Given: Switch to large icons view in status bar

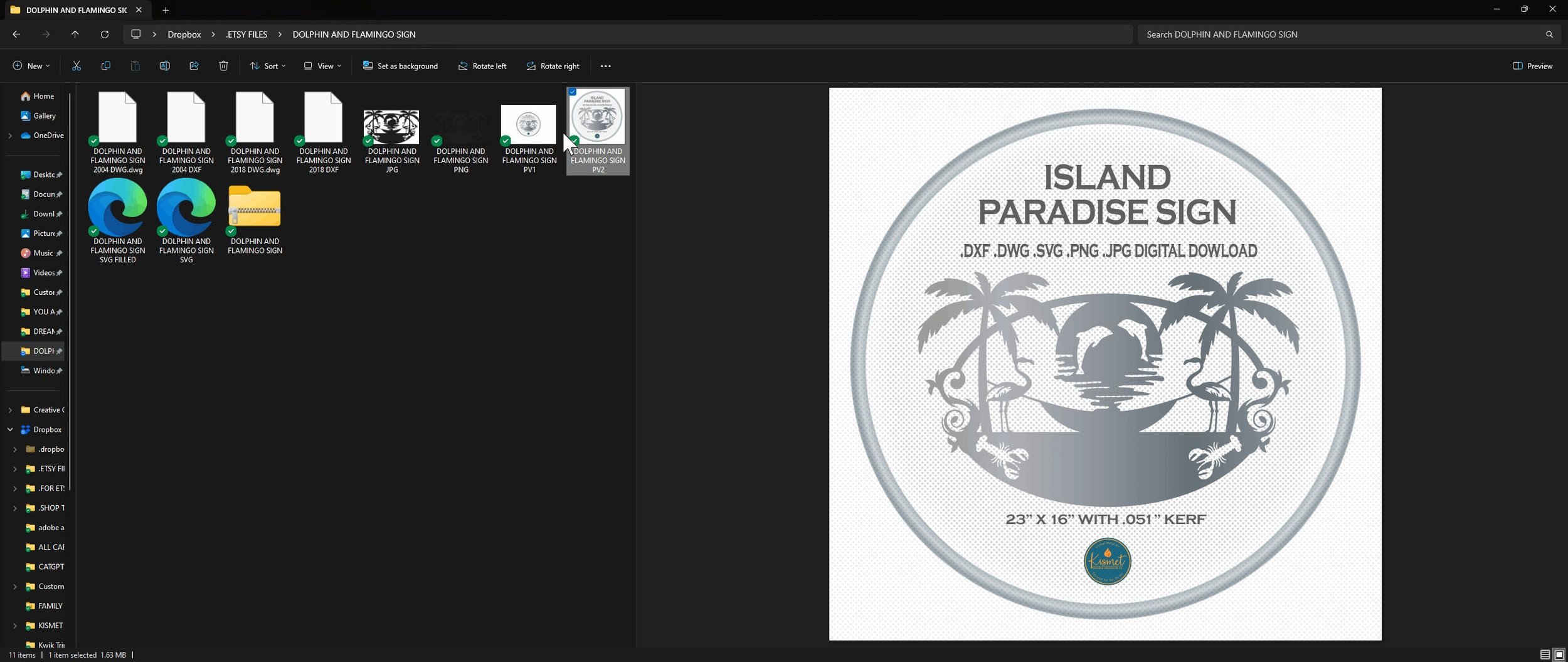Looking at the screenshot, I should [x=1559, y=654].
